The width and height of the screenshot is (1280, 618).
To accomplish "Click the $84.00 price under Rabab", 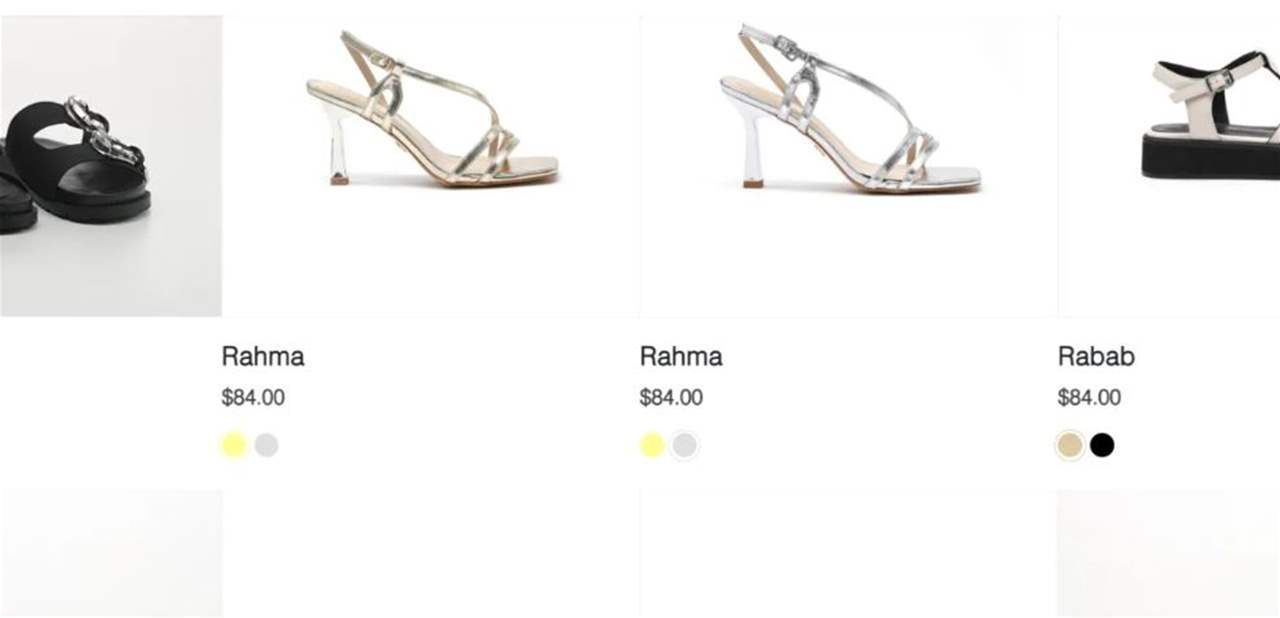I will pyautogui.click(x=1089, y=398).
